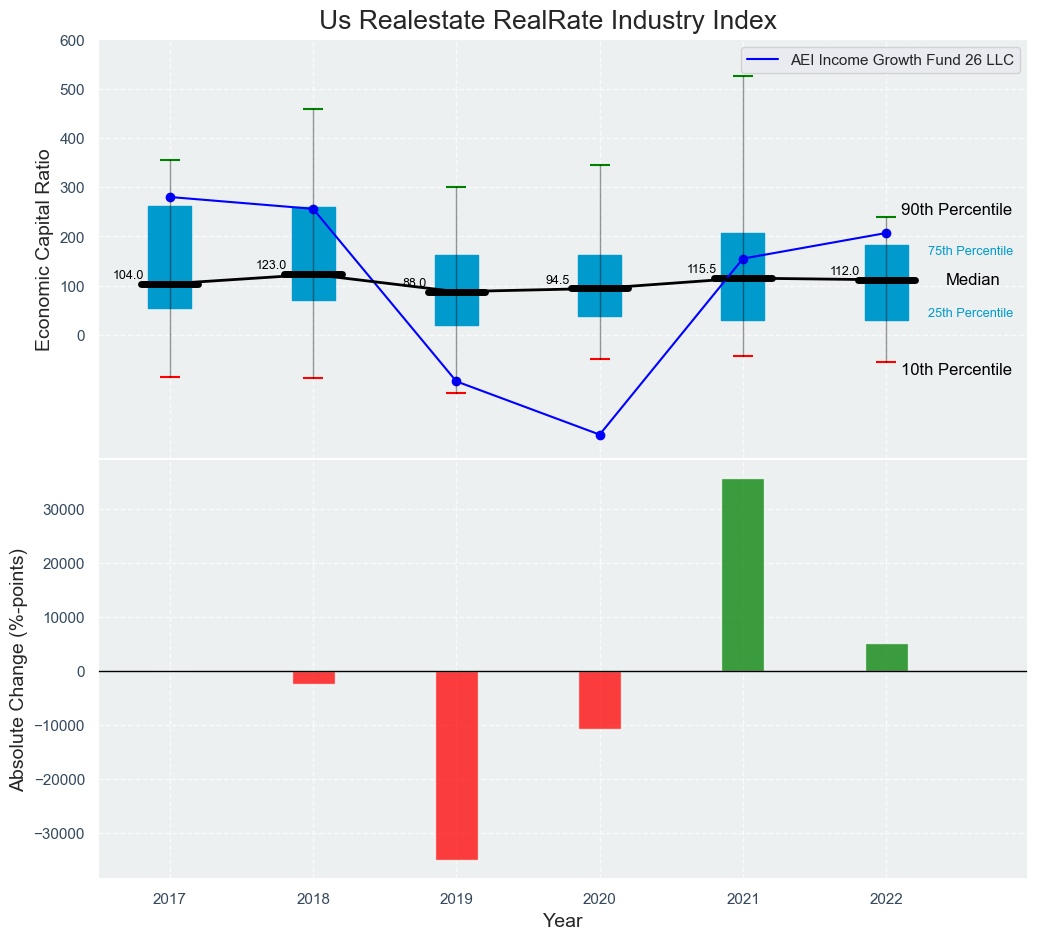Click the blue data point for 2020

click(x=600, y=435)
